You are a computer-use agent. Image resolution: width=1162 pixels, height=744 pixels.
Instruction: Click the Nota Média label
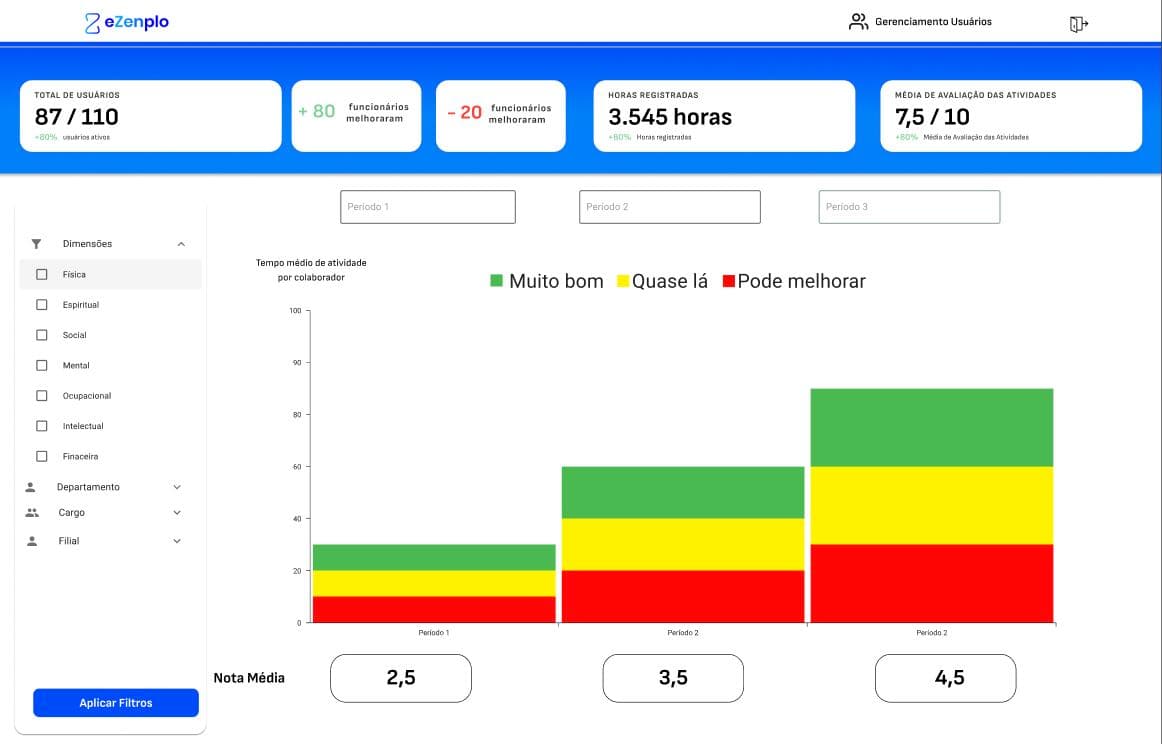click(249, 677)
